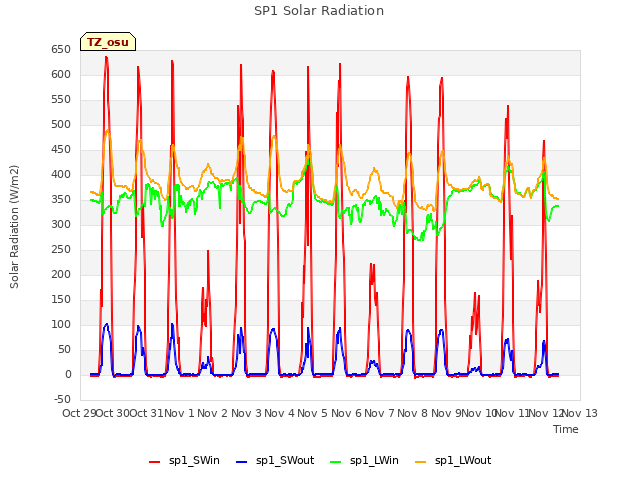
Task: Select the sp1_SWin legend label
Action: [x=194, y=460]
